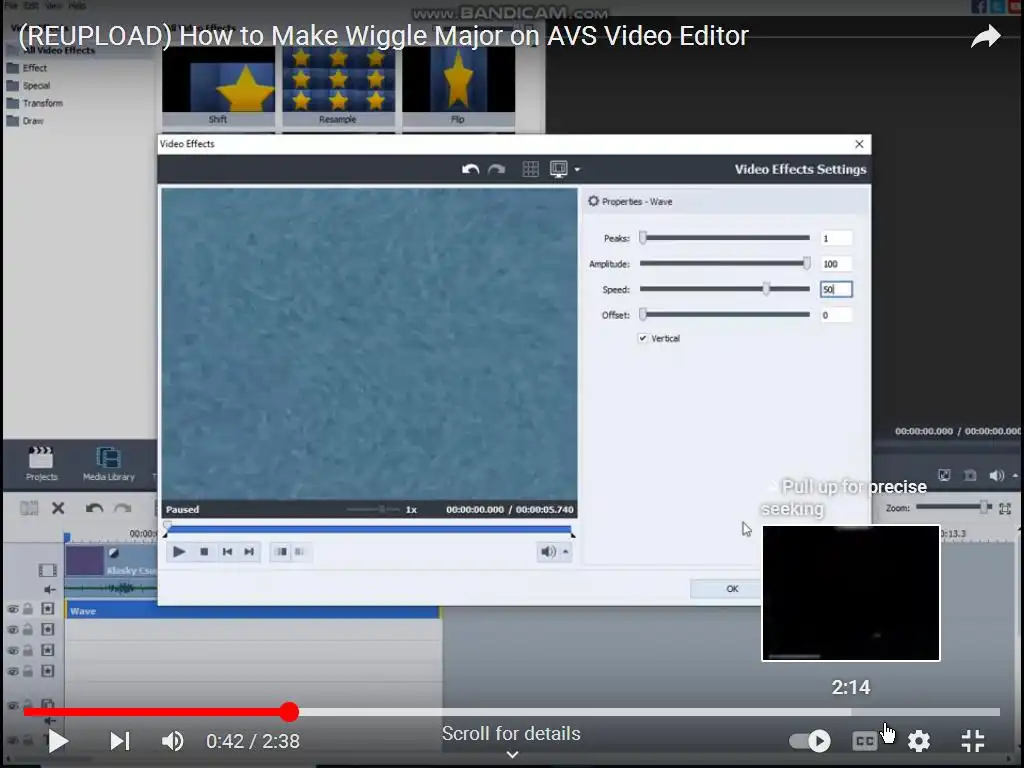Screen dimensions: 1024x768
Task: Focus the Speed value field showing 50
Action: coord(836,289)
